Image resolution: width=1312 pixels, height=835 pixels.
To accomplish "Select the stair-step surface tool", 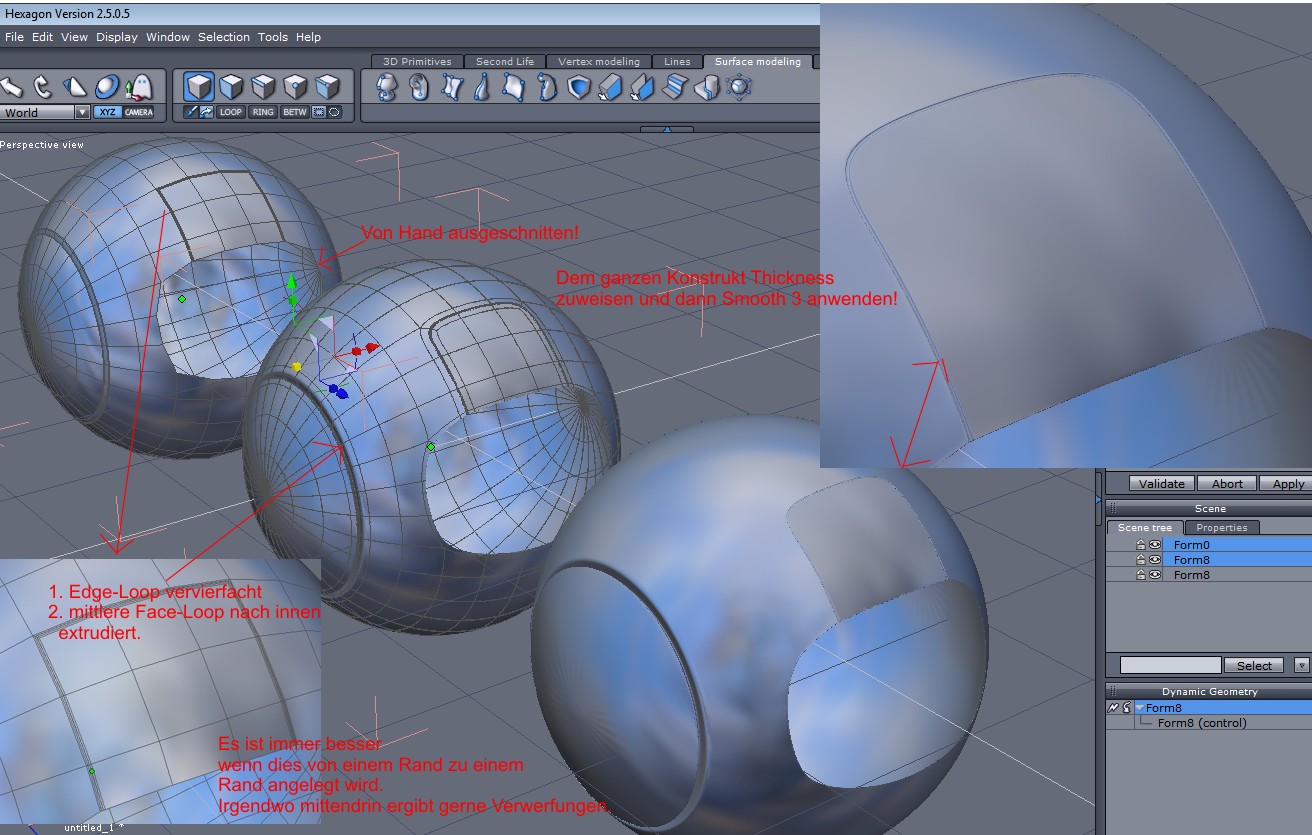I will click(x=674, y=87).
